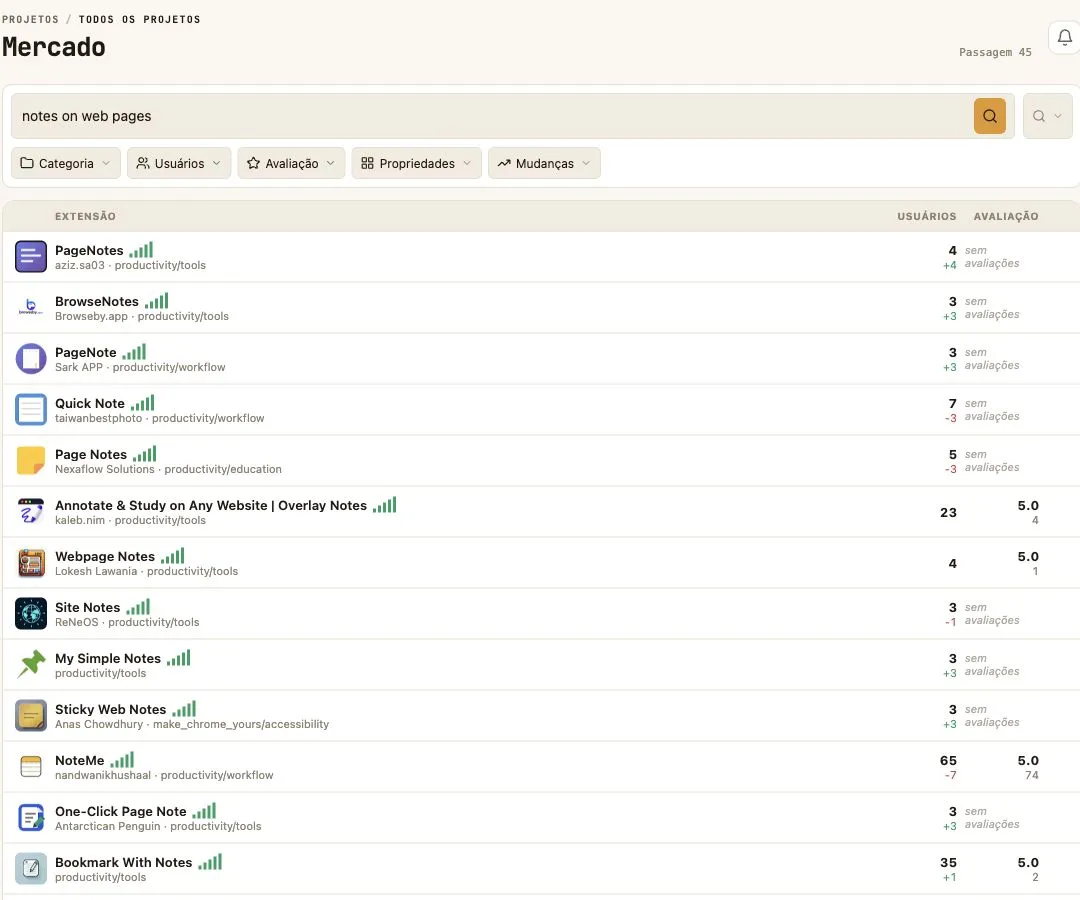This screenshot has height=900, width=1080.
Task: Click the user count 23 for Annotate & Study
Action: click(x=948, y=512)
